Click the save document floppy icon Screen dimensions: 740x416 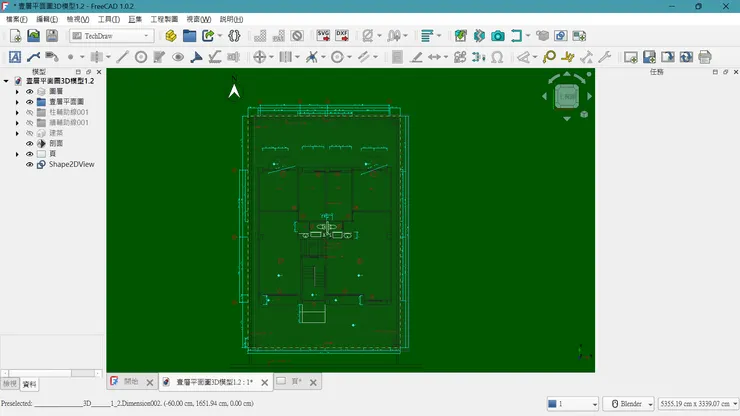(x=51, y=36)
